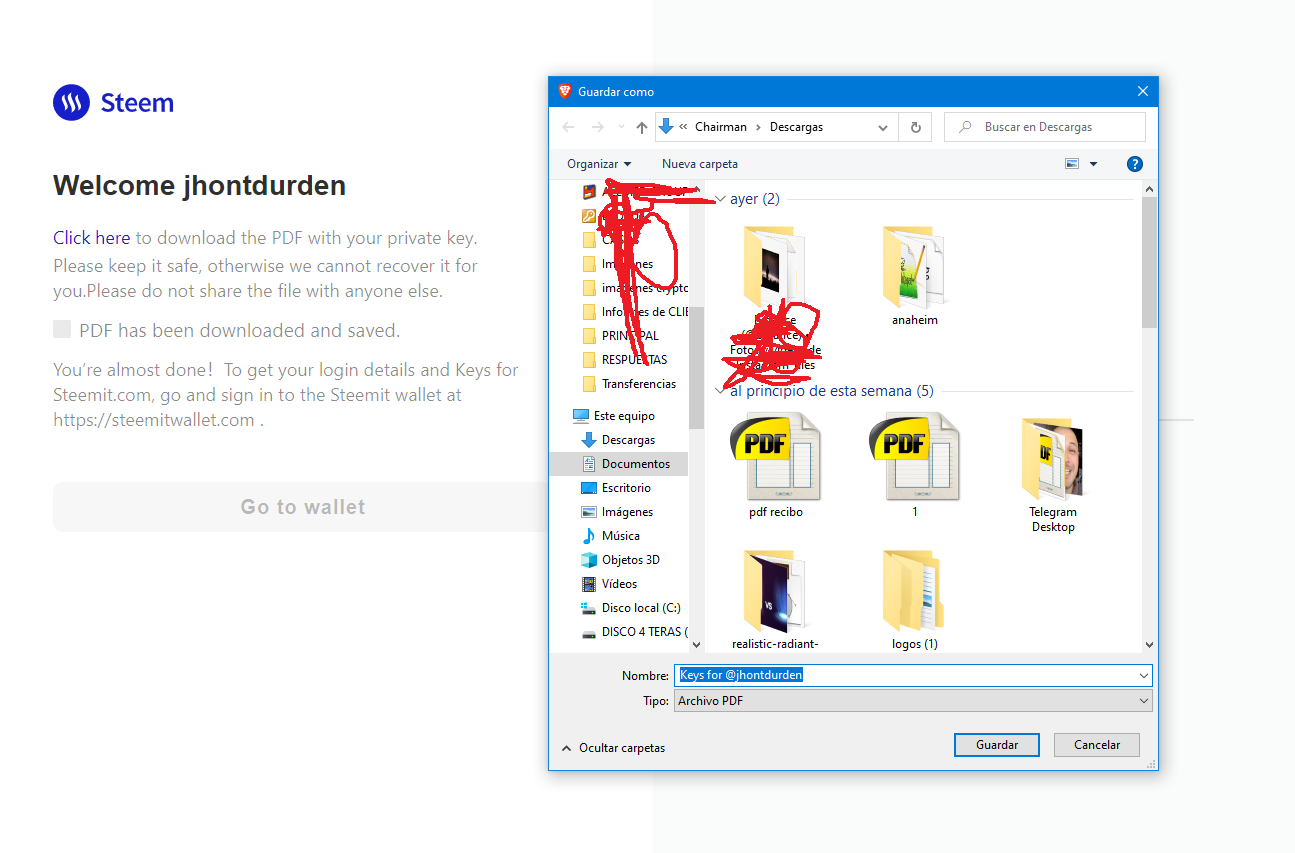This screenshot has height=853, width=1295.
Task: Select Disco local (C:) in the sidebar
Action: [632, 608]
